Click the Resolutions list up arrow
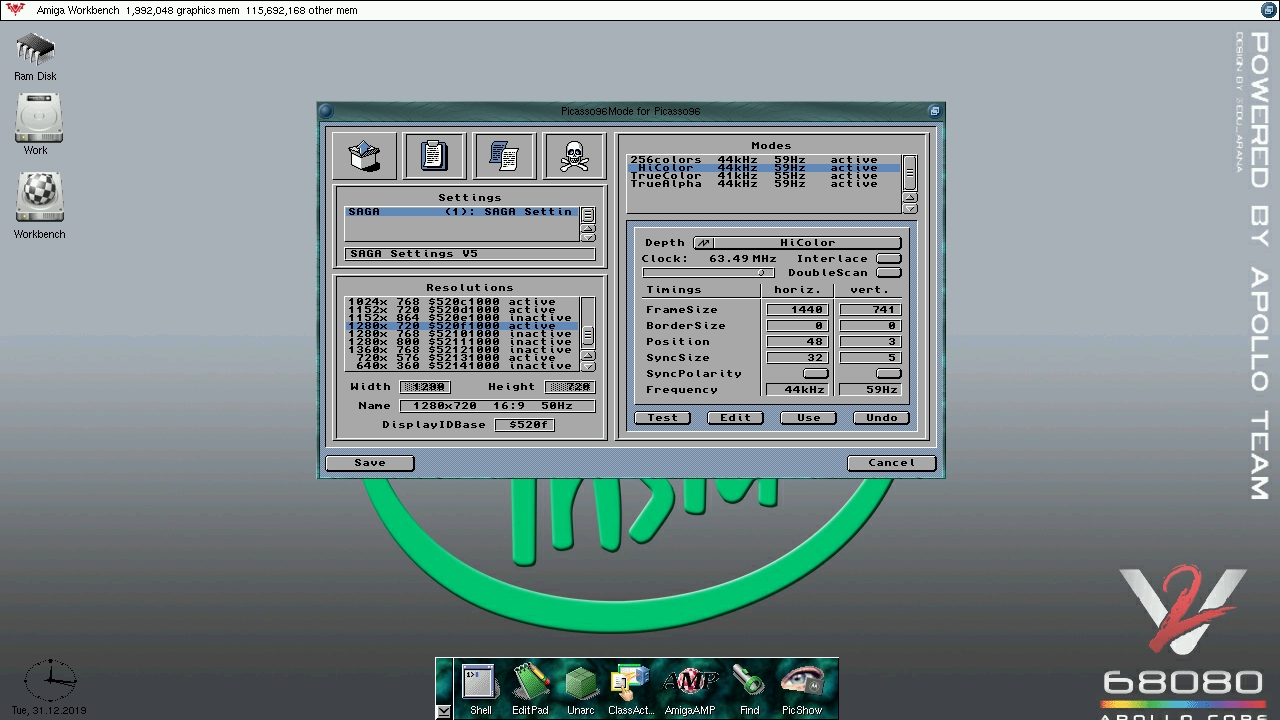Screen dimensions: 1280x720 pyautogui.click(x=588, y=355)
